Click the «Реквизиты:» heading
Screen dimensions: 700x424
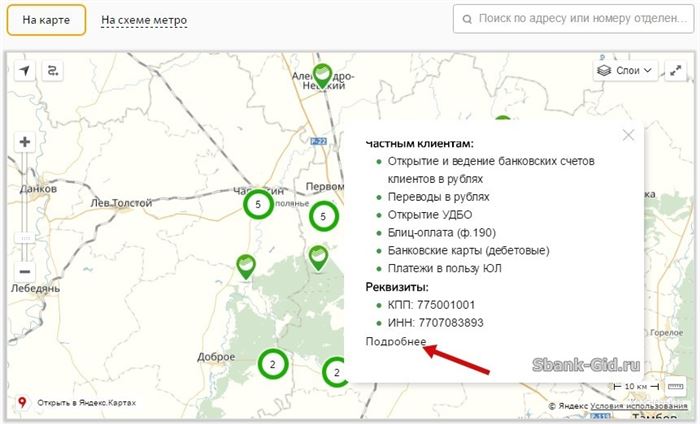coord(397,287)
